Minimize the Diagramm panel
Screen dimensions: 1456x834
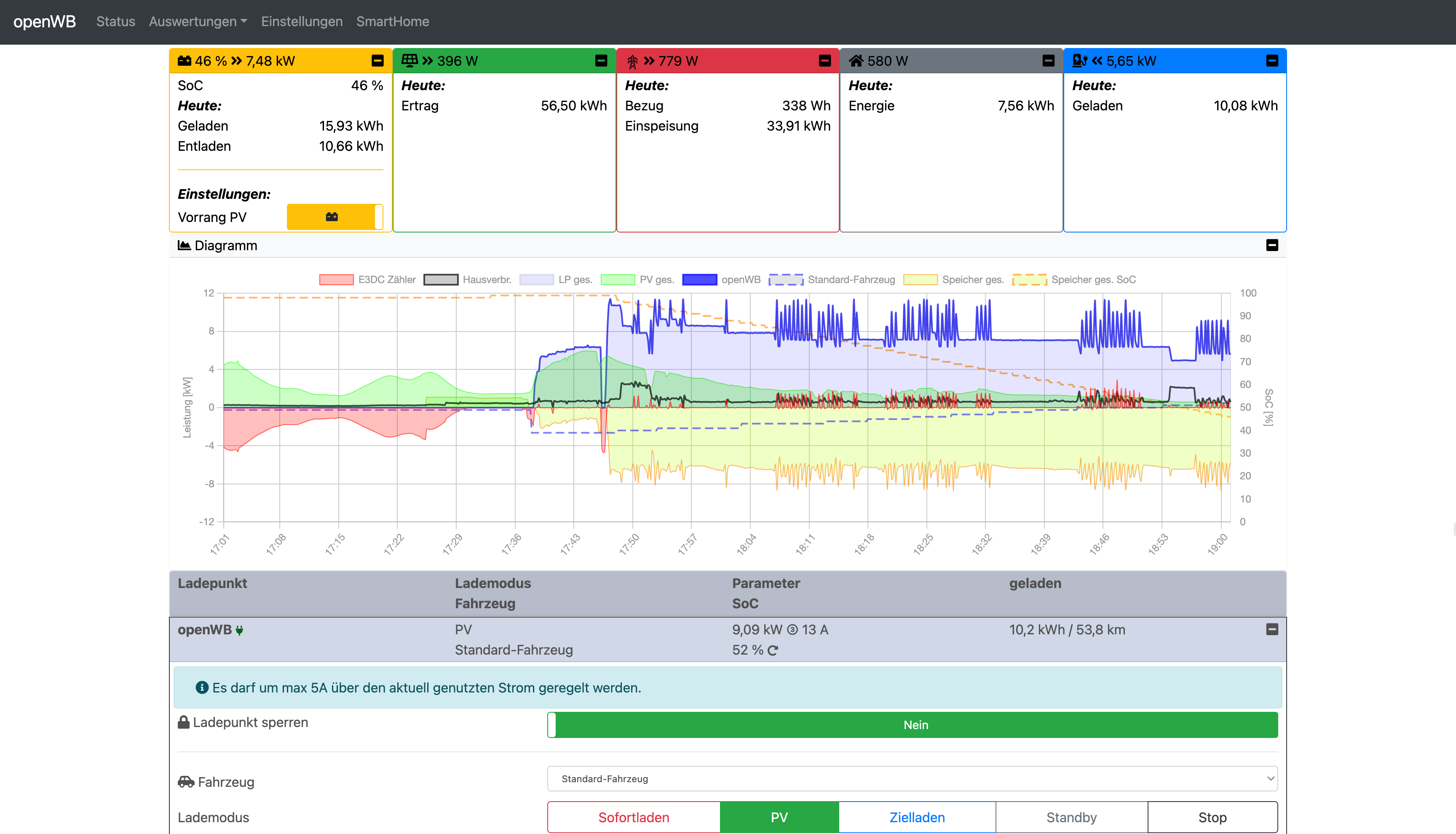pos(1271,245)
